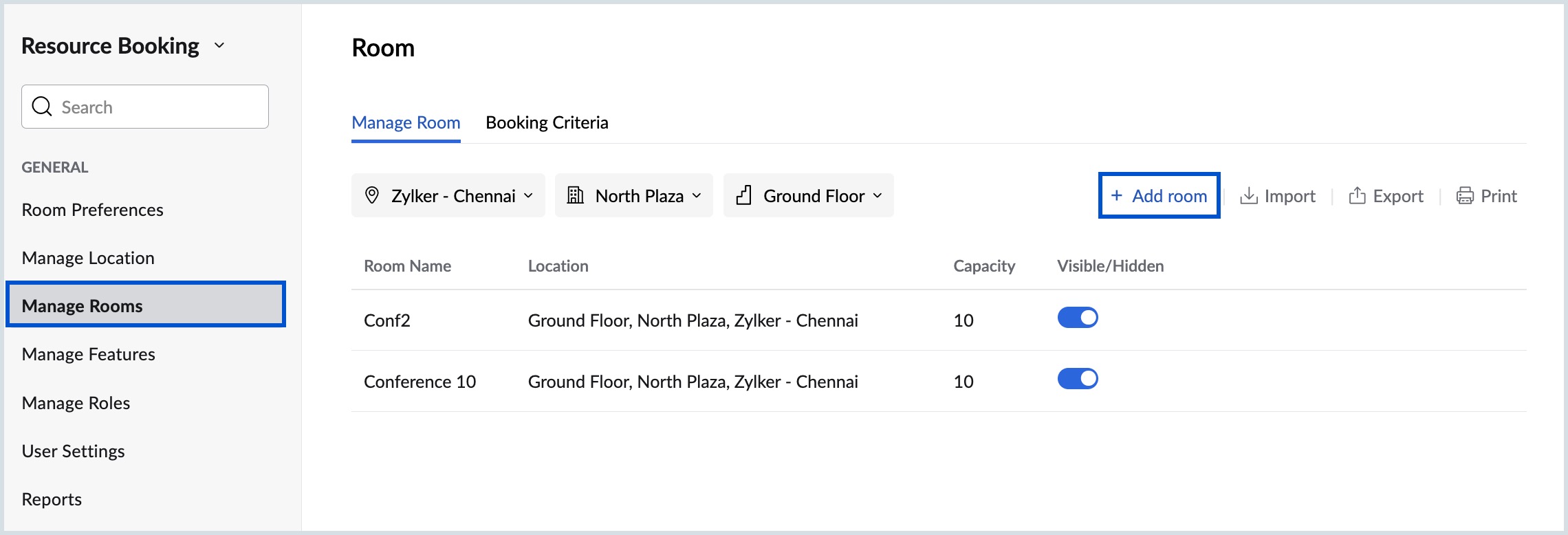
Task: Click the Export share icon
Action: point(1357,196)
